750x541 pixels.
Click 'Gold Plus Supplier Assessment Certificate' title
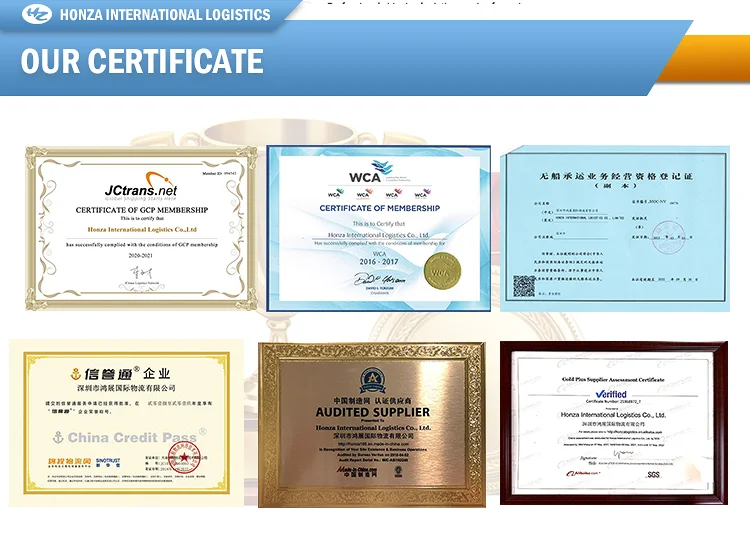pos(613,379)
